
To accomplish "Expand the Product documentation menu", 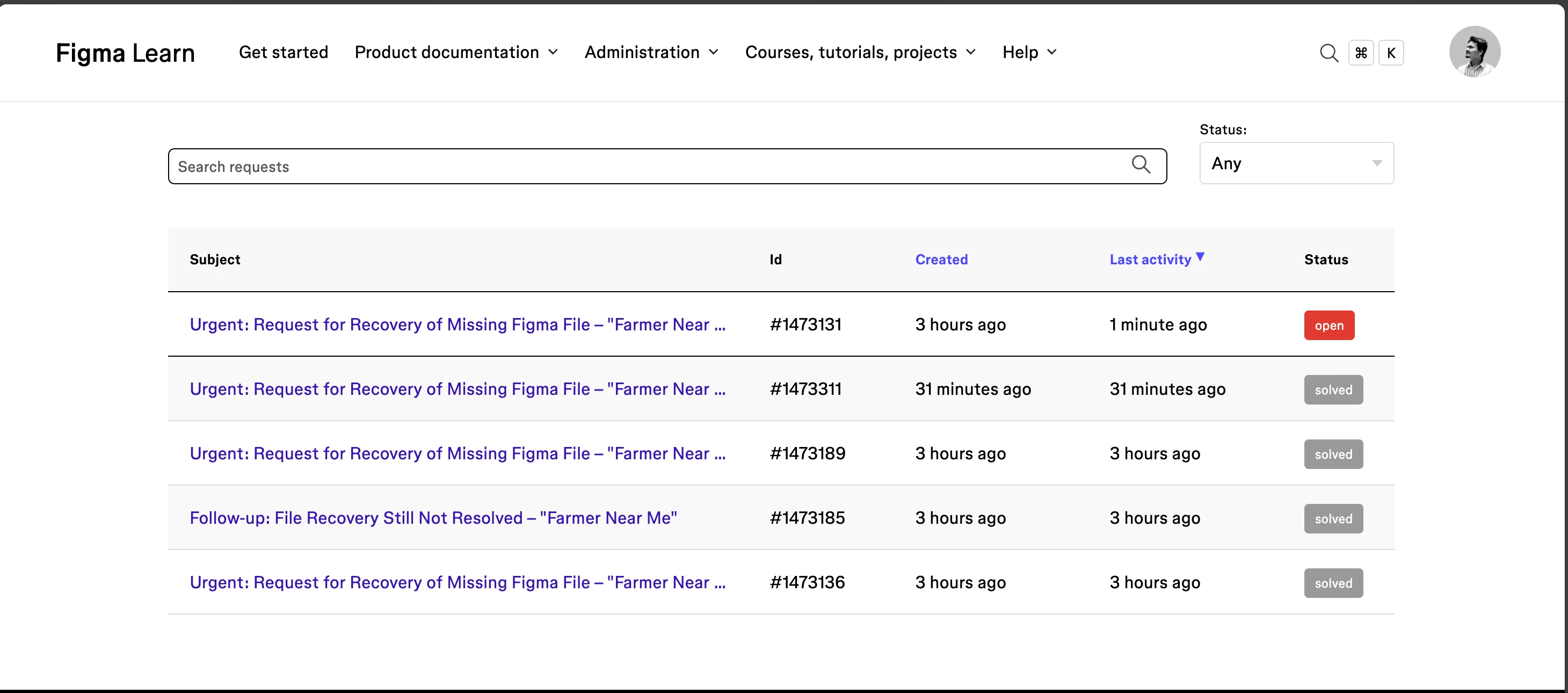I will coord(456,52).
